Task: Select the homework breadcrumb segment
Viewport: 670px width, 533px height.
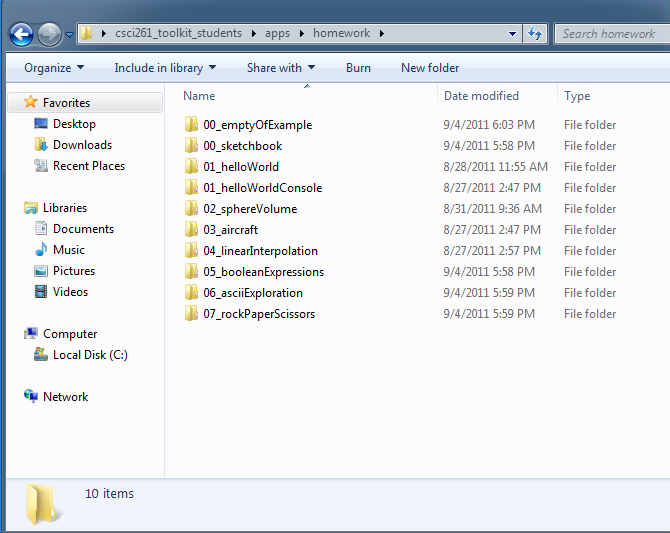Action: click(341, 33)
